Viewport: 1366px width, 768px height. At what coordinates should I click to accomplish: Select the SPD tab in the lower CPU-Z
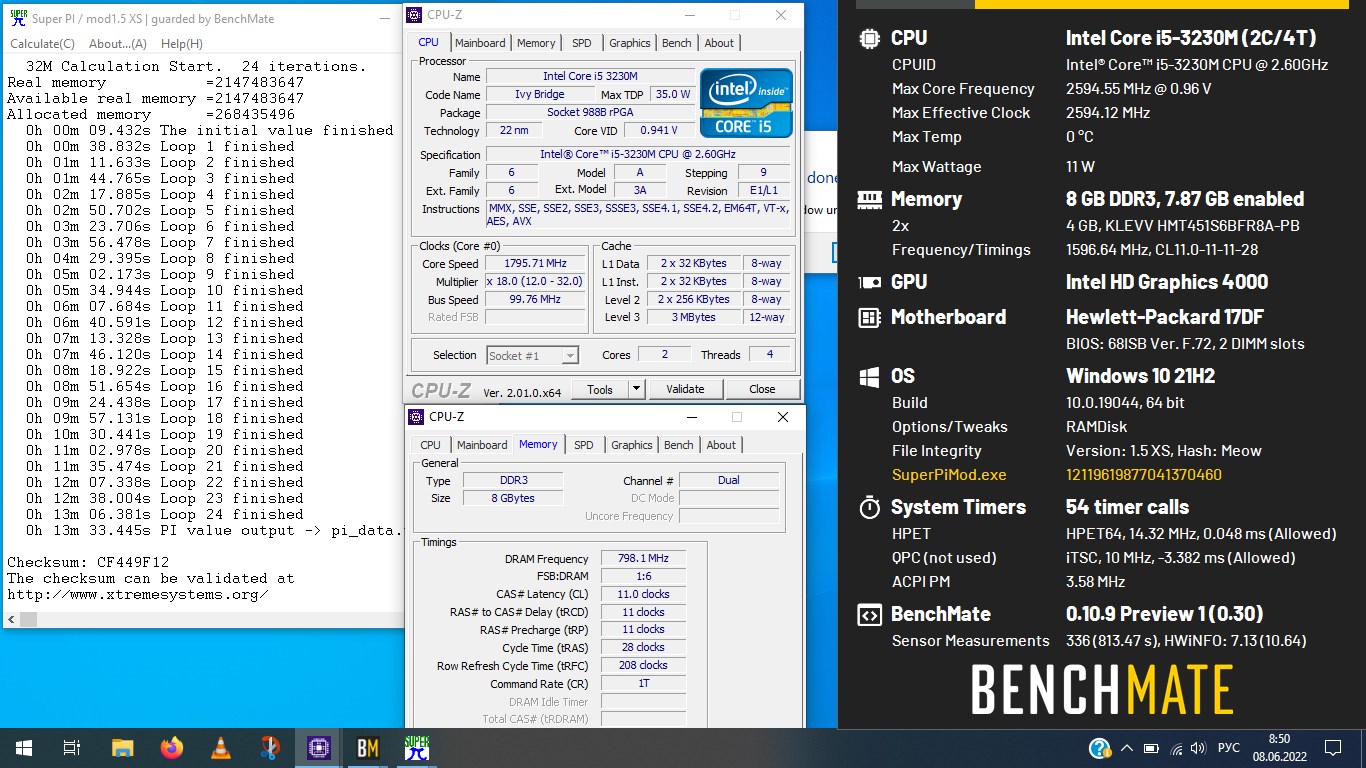(584, 445)
